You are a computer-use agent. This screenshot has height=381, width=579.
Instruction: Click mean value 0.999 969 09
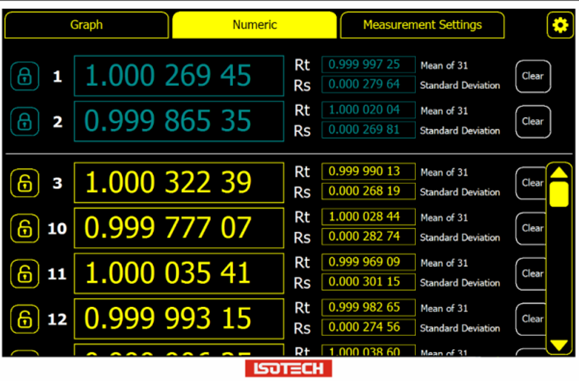[369, 262]
